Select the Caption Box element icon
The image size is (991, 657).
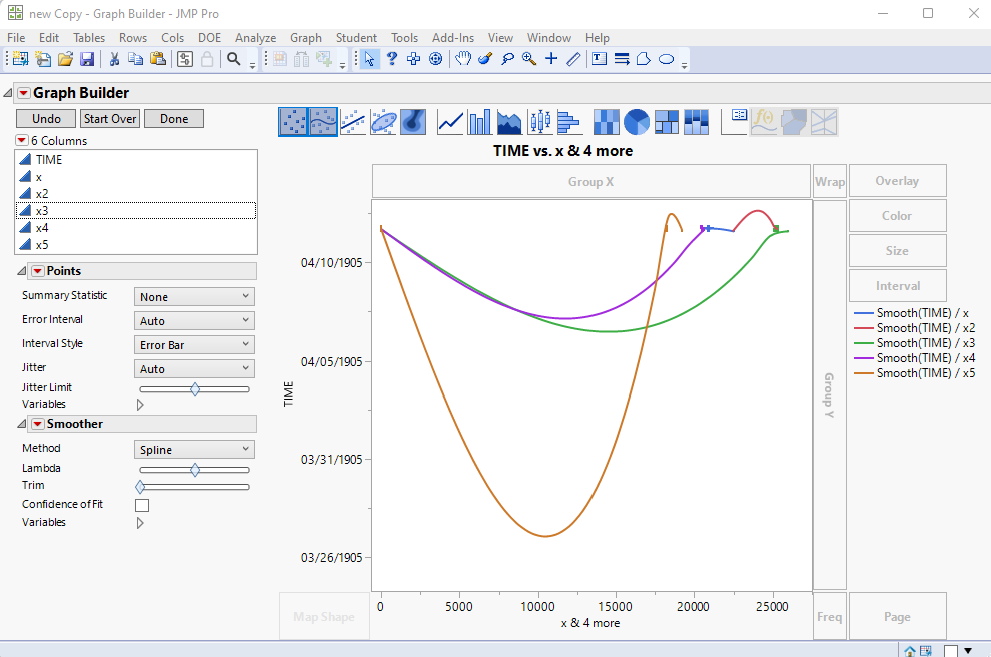coord(734,122)
